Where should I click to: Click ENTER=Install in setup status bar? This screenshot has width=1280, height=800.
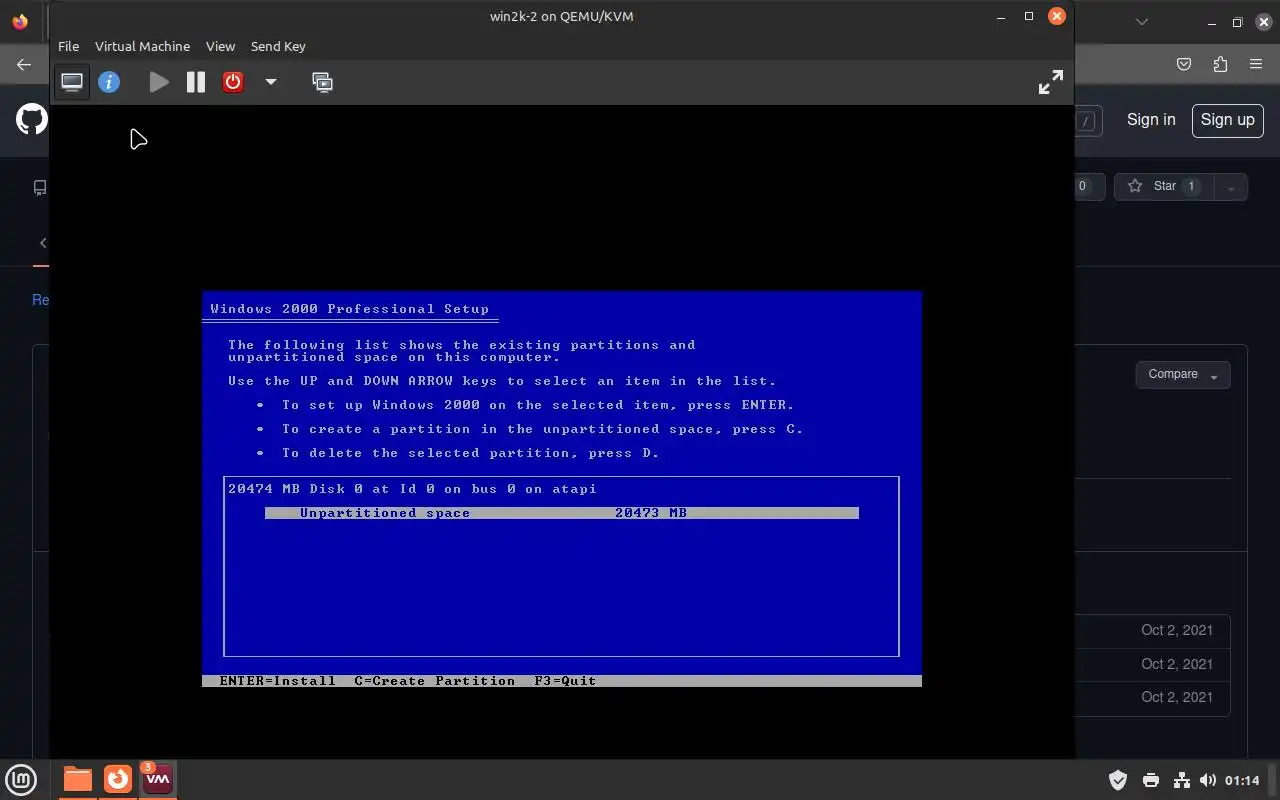(278, 681)
